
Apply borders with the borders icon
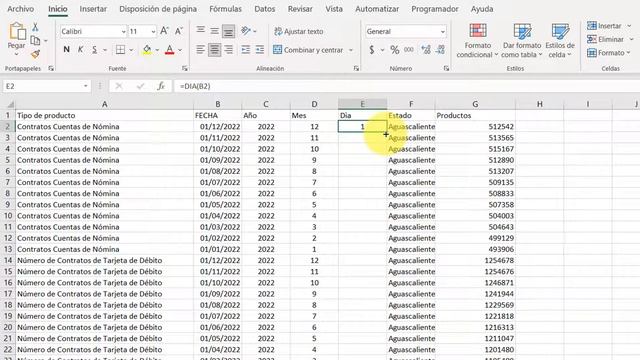click(x=120, y=50)
